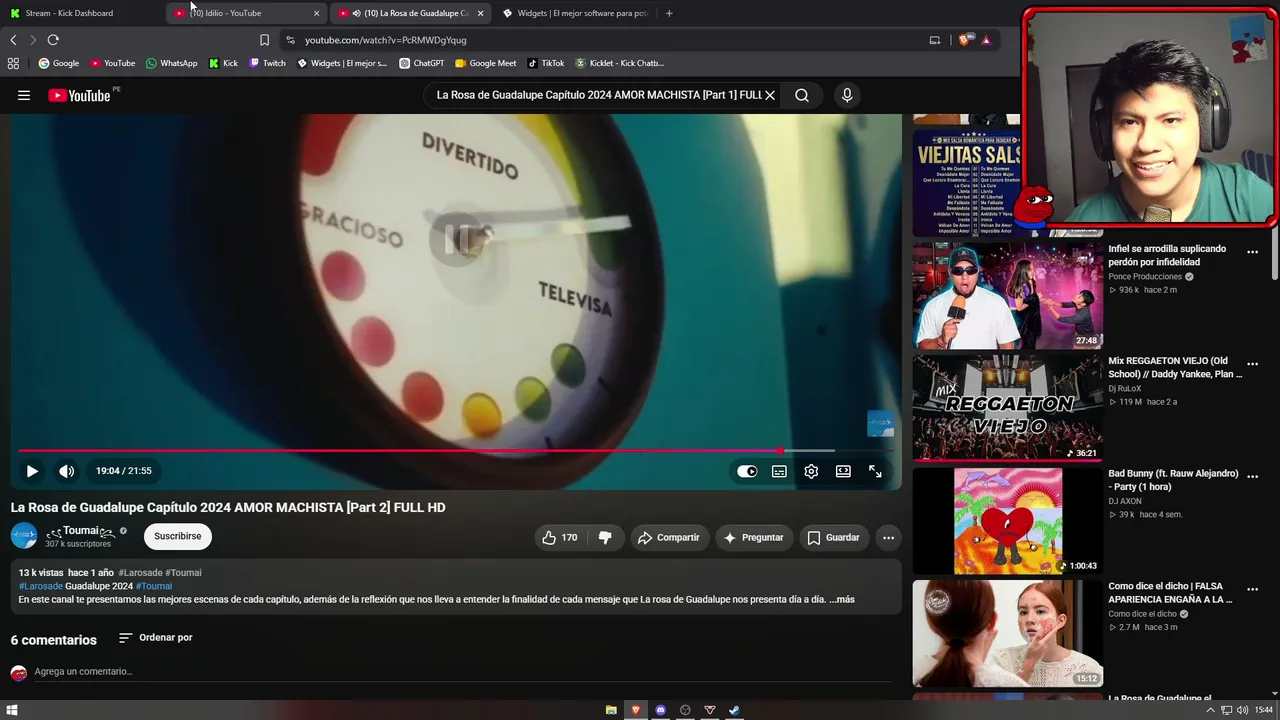Open more actions menu below the video

pos(888,537)
